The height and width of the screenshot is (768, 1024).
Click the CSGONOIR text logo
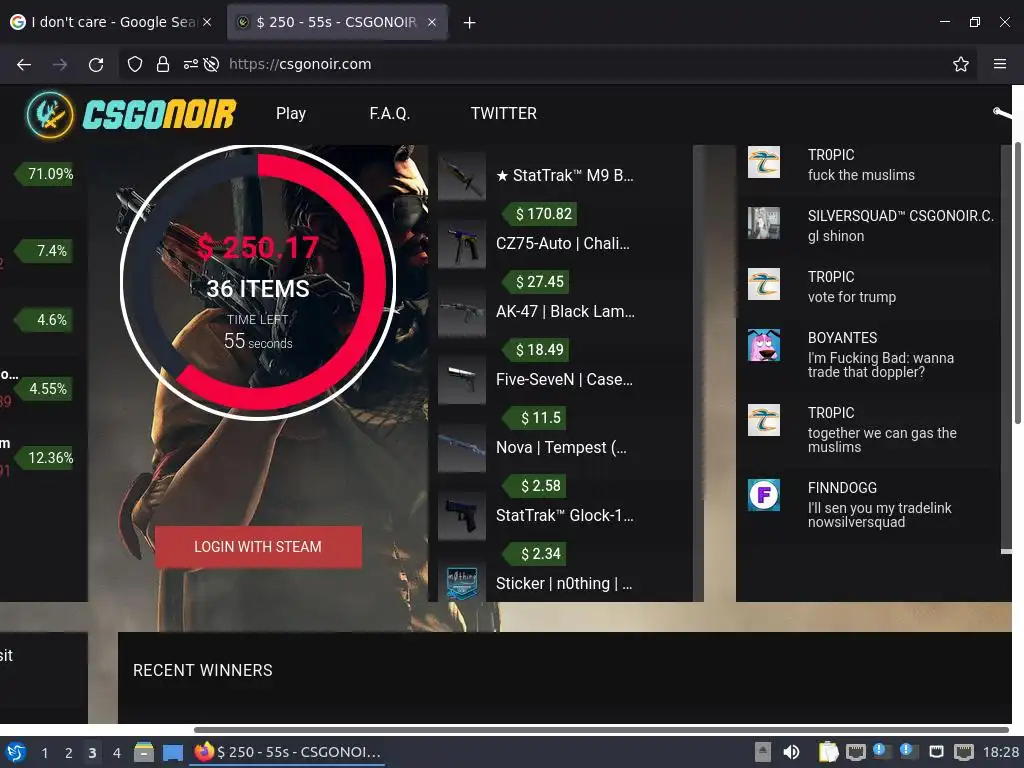pos(159,114)
